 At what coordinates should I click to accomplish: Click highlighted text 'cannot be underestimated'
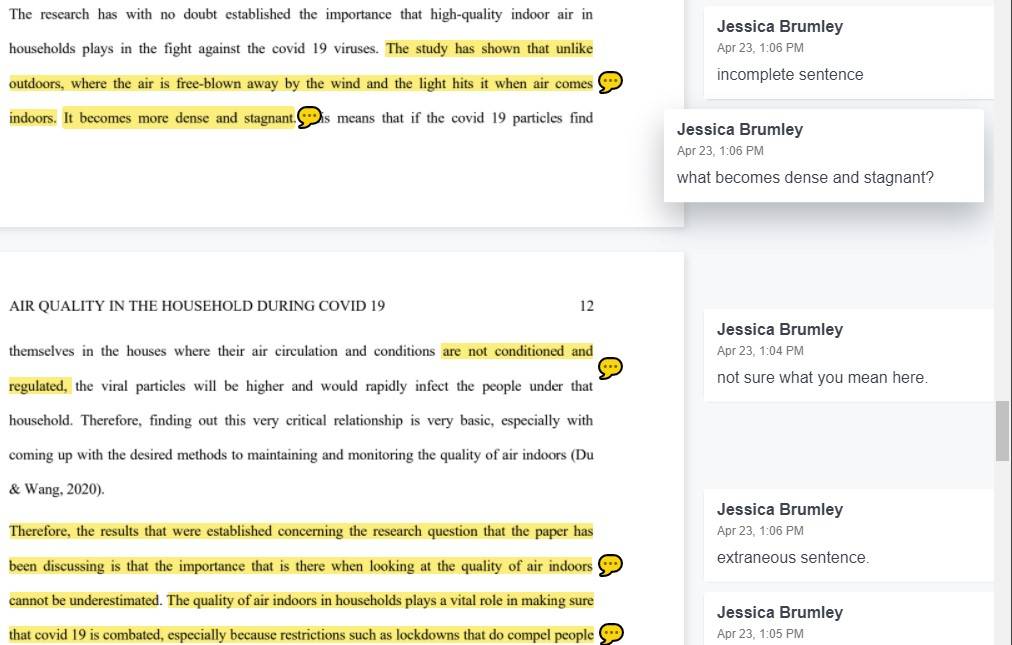[84, 600]
